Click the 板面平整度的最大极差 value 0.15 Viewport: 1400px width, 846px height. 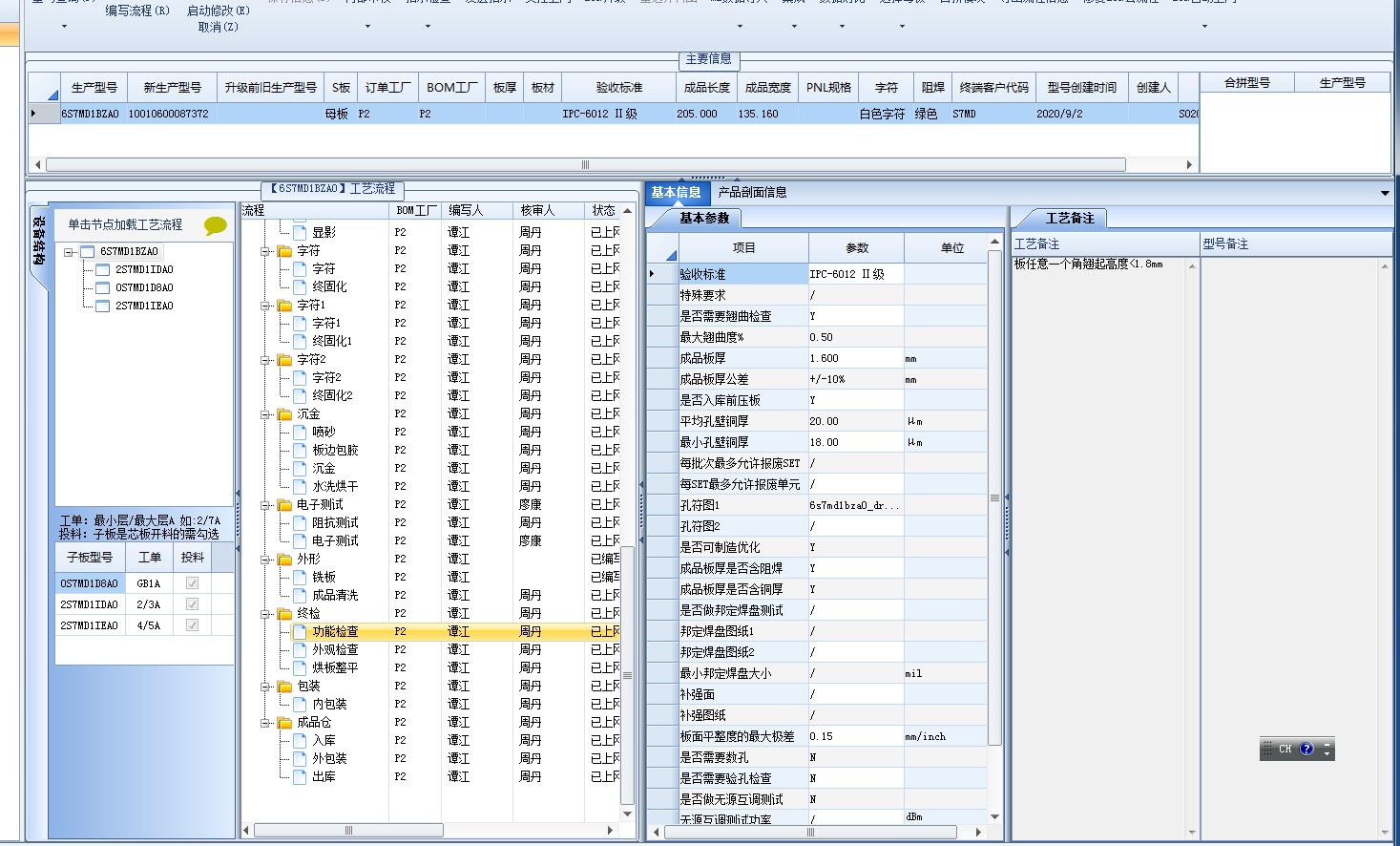[x=856, y=736]
